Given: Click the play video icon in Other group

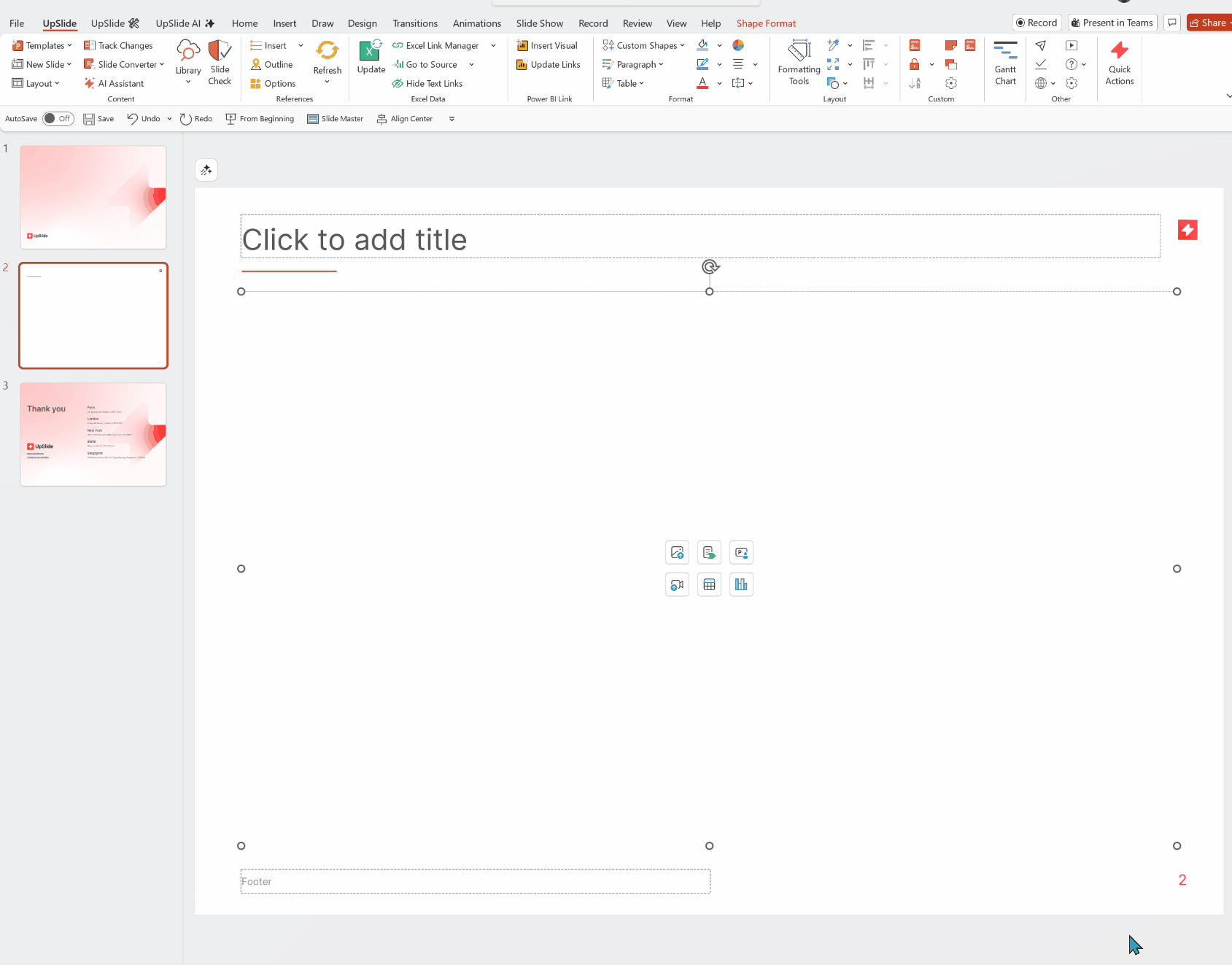Looking at the screenshot, I should (1072, 45).
